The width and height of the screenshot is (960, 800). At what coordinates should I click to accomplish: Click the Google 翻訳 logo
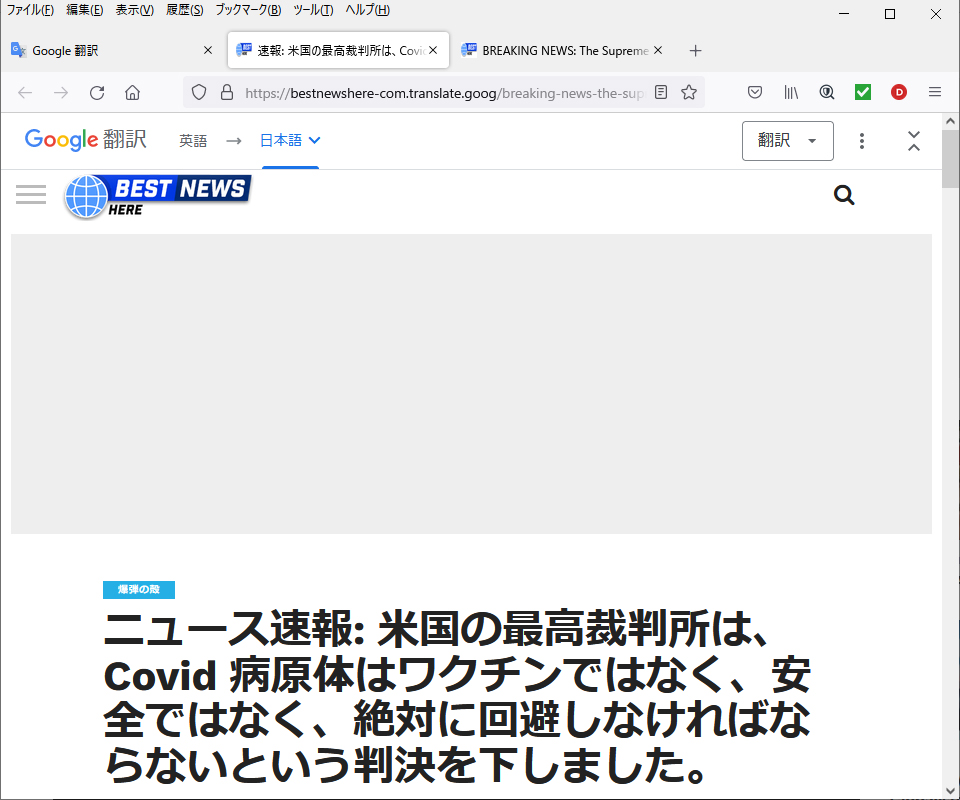(x=86, y=140)
